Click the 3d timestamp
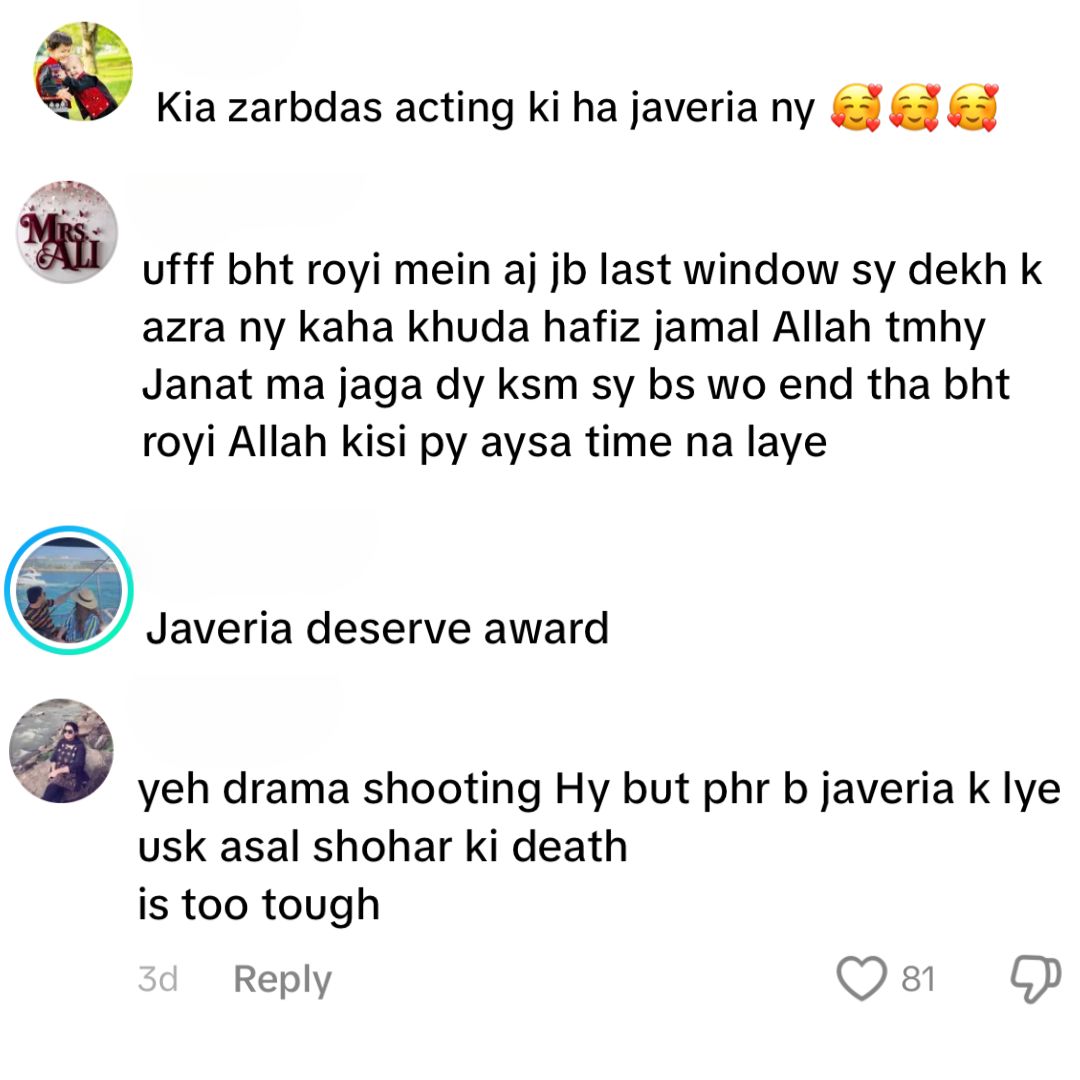Viewport: 1080px width, 1080px height. tap(158, 979)
